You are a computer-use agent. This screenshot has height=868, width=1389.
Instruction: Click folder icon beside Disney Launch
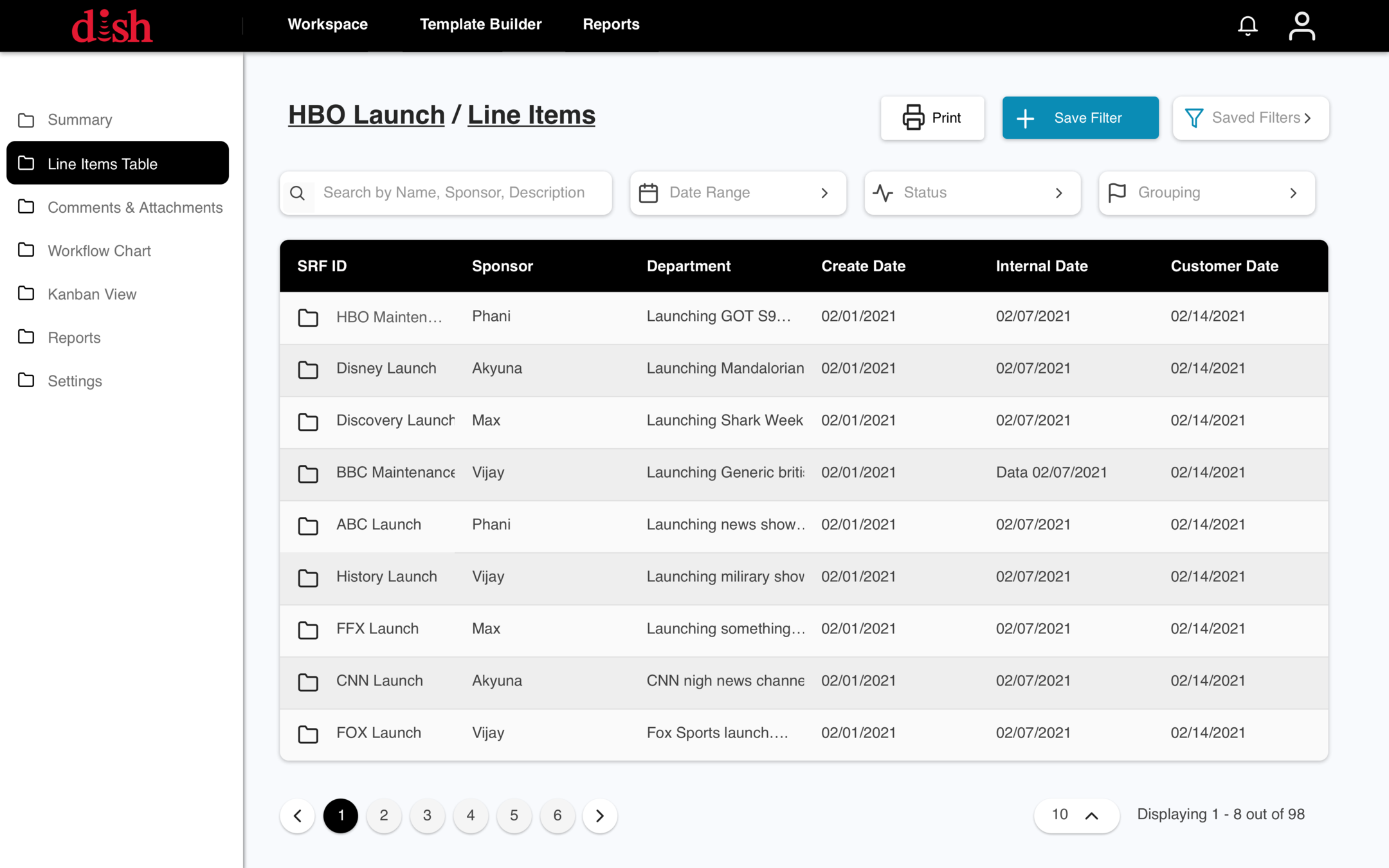pos(308,370)
